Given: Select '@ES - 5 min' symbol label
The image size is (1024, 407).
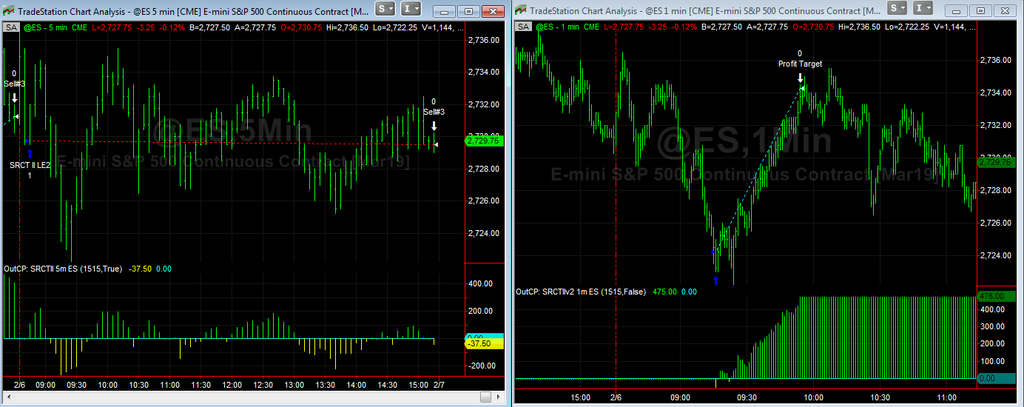Looking at the screenshot, I should click(x=43, y=28).
